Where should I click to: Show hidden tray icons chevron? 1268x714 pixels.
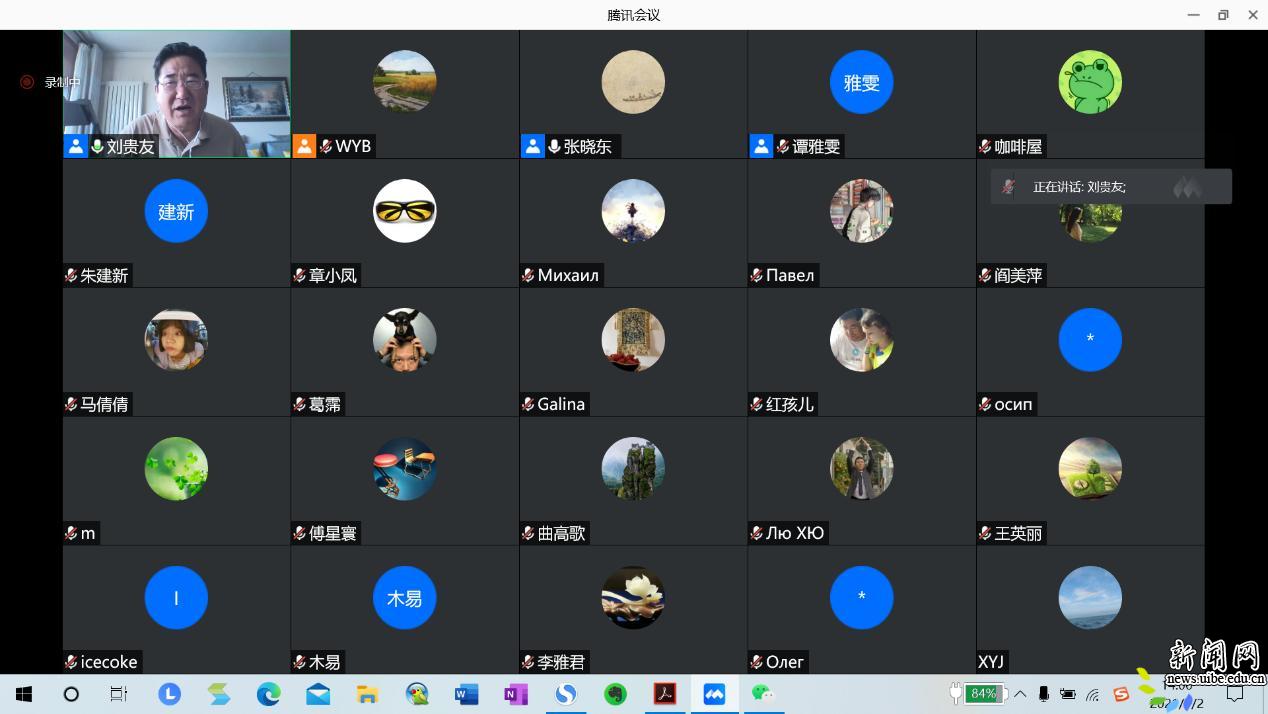pyautogui.click(x=1020, y=694)
